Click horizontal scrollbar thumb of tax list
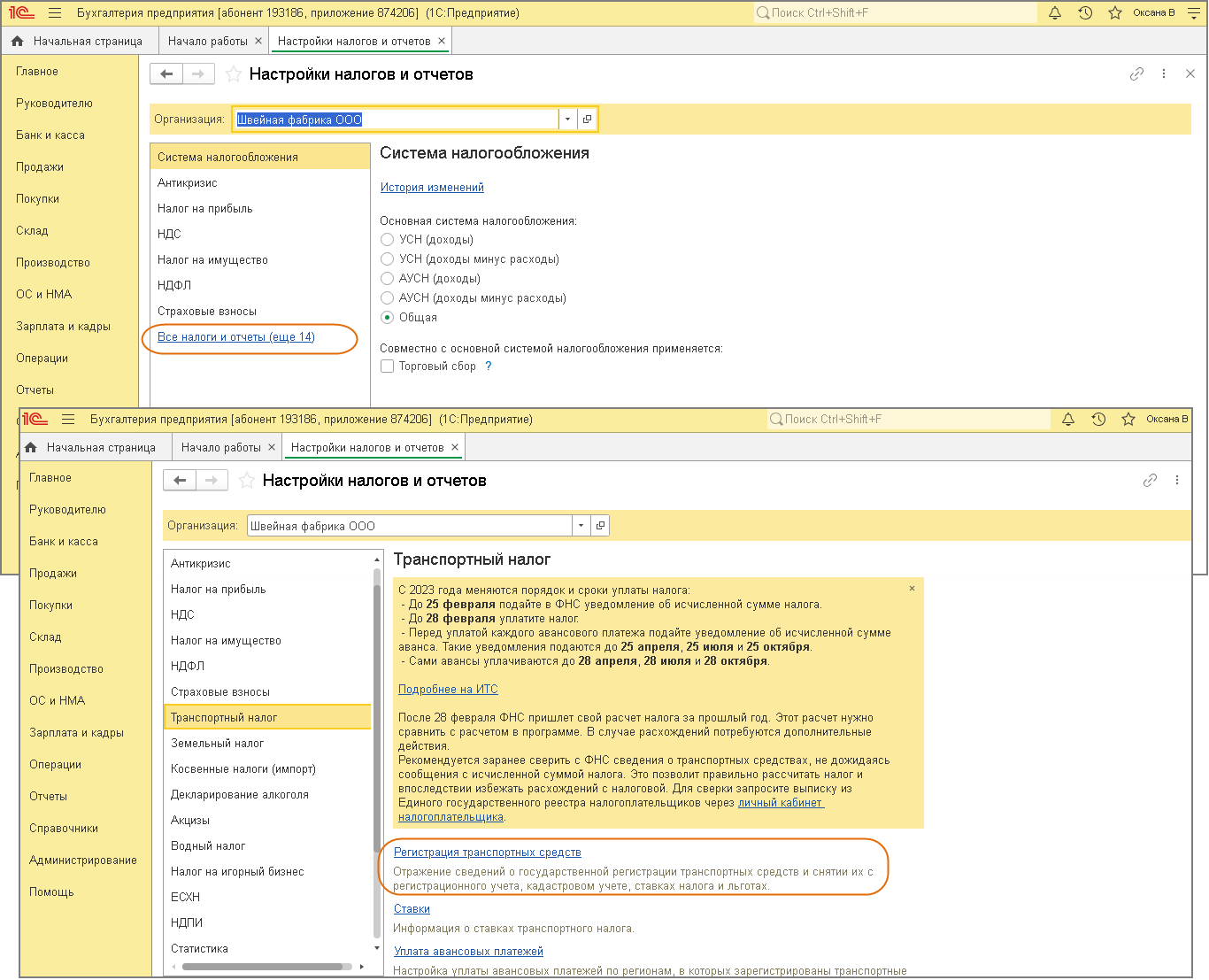Screen dimensions: 1209x980 [x=262, y=967]
